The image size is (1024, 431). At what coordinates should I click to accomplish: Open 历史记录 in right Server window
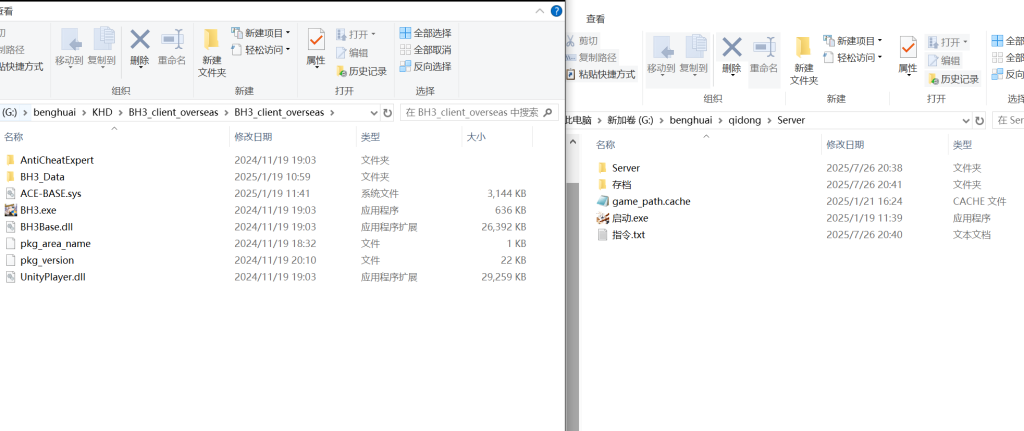[x=953, y=79]
